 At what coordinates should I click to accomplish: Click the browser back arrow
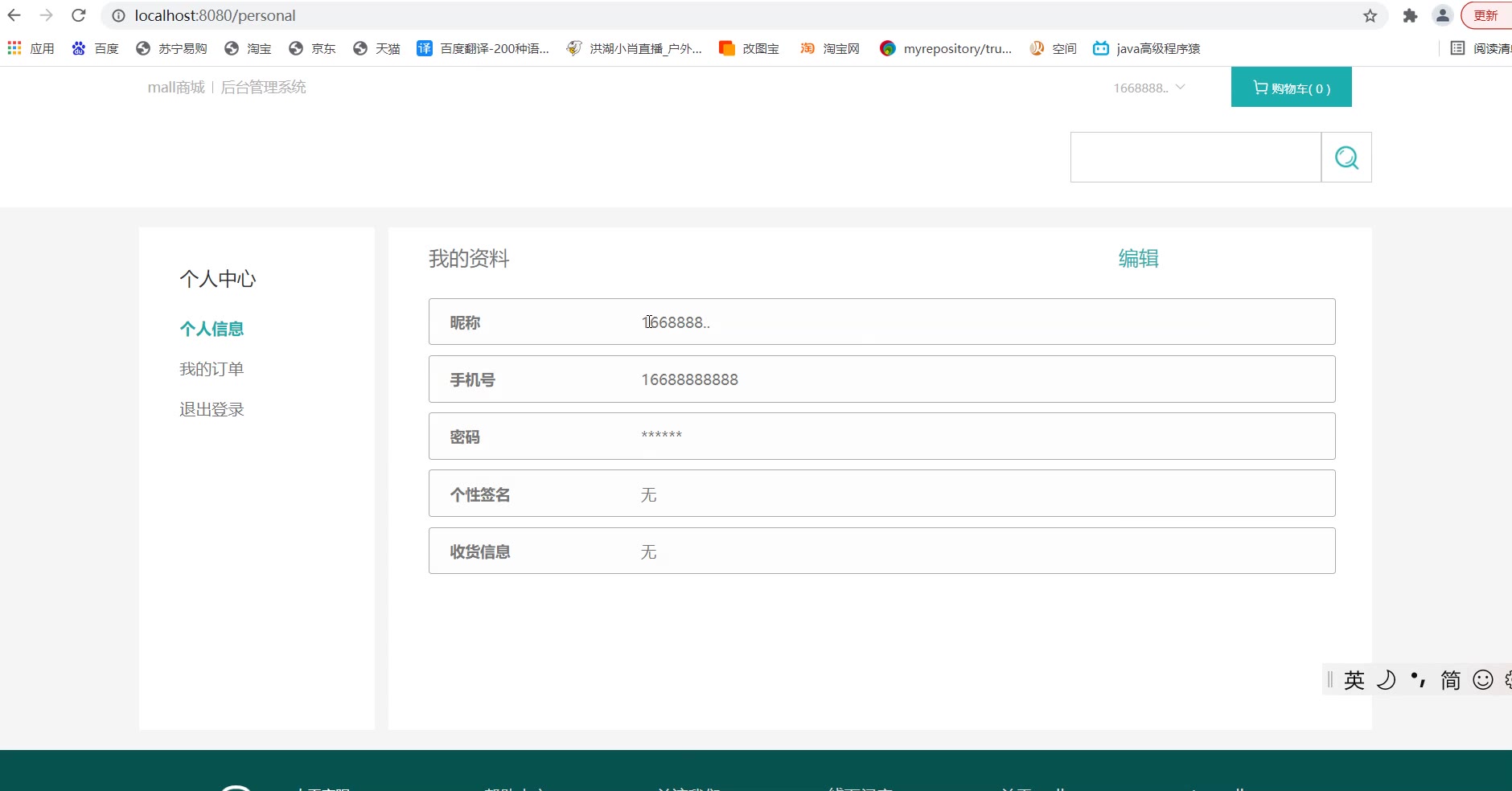14,15
